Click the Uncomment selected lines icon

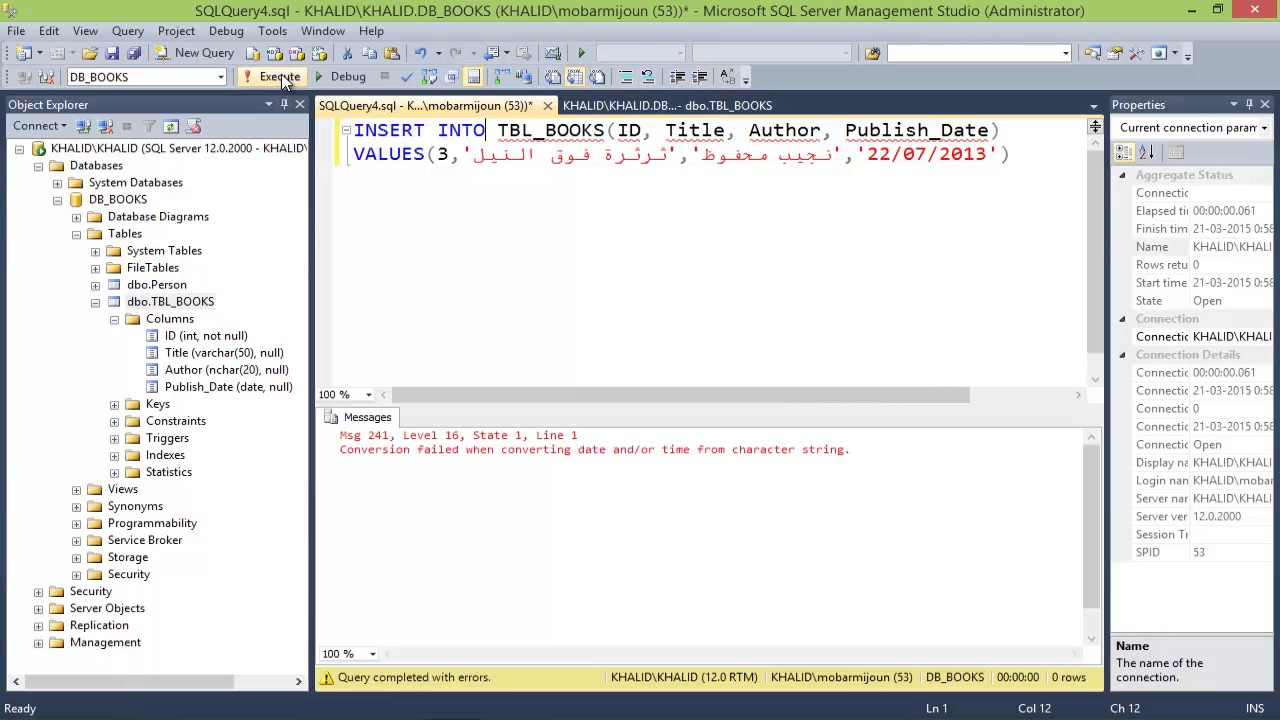[648, 77]
